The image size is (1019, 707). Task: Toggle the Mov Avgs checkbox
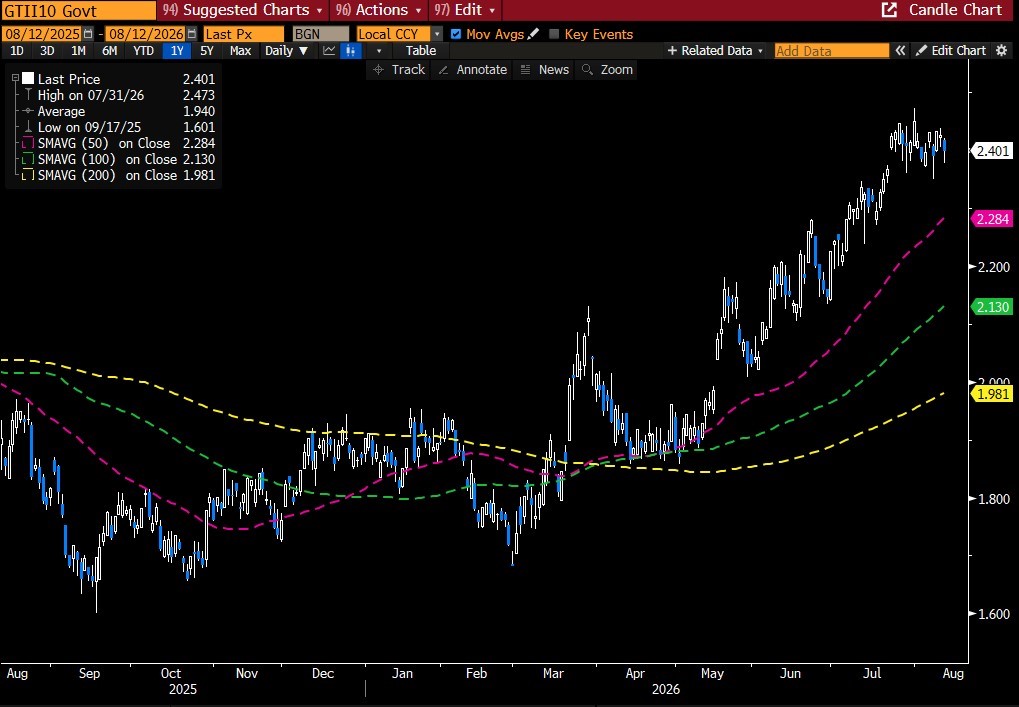456,34
